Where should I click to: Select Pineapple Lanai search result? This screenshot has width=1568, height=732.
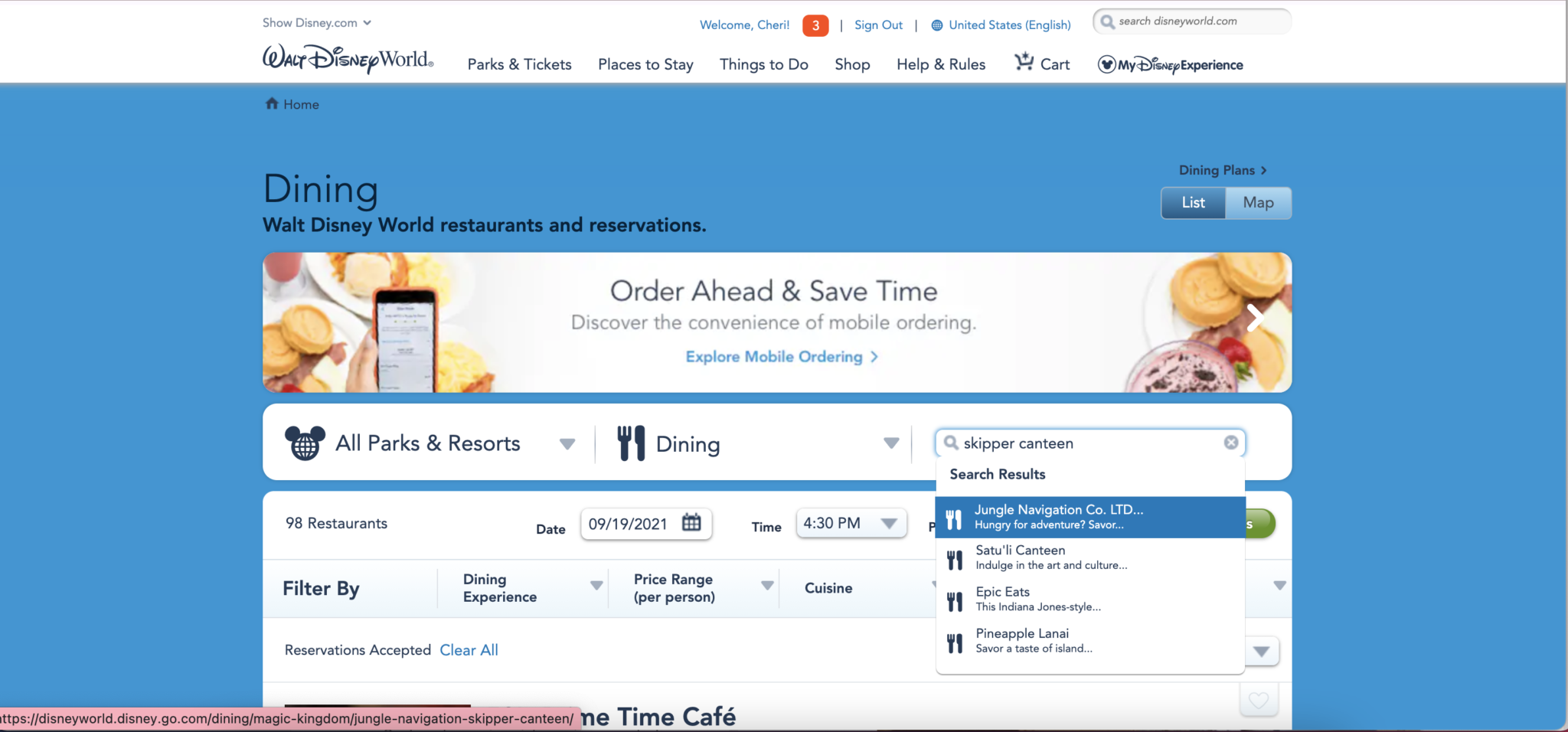[1090, 640]
